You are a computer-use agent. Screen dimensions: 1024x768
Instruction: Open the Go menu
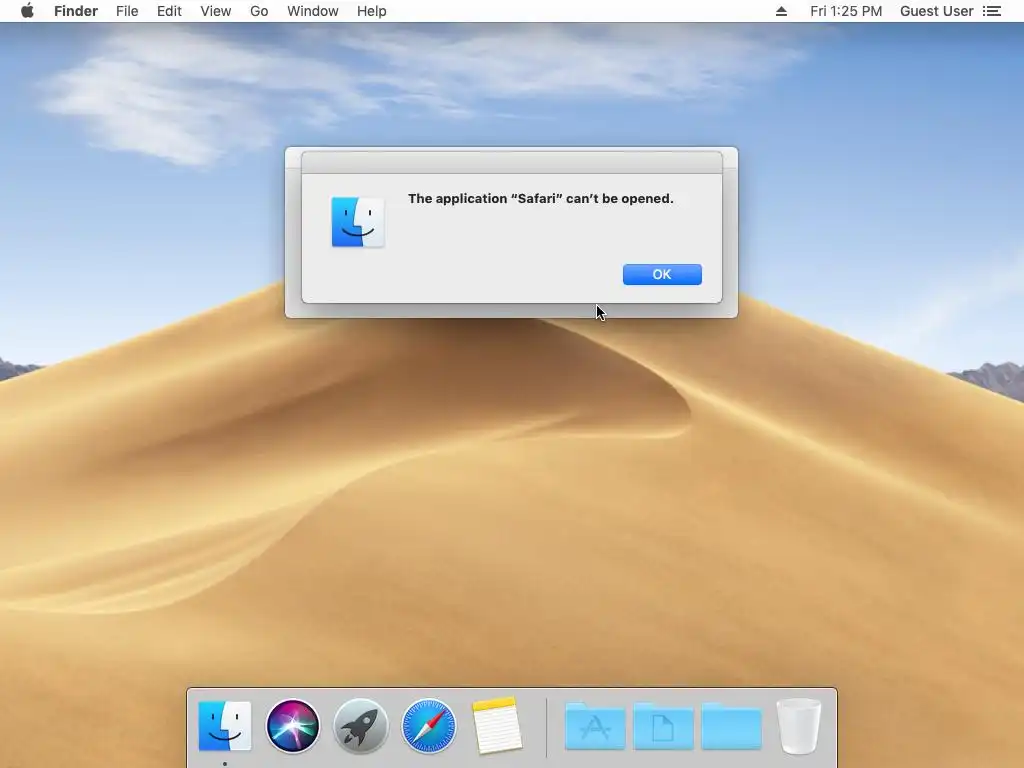(259, 11)
